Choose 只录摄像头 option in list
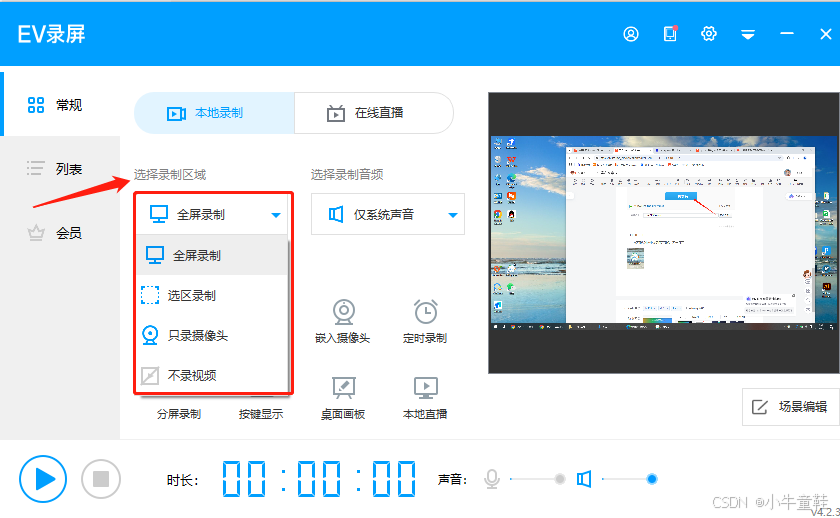Screen dimensions: 840x518 [213, 335]
